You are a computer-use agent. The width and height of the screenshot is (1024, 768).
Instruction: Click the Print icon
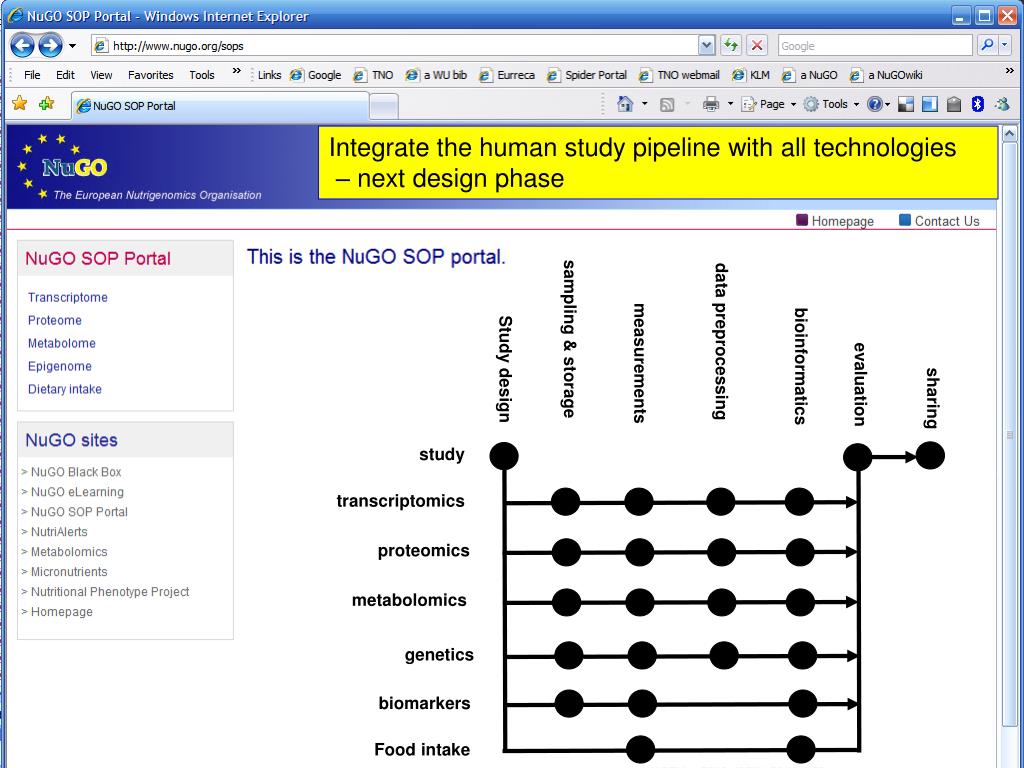[x=711, y=104]
